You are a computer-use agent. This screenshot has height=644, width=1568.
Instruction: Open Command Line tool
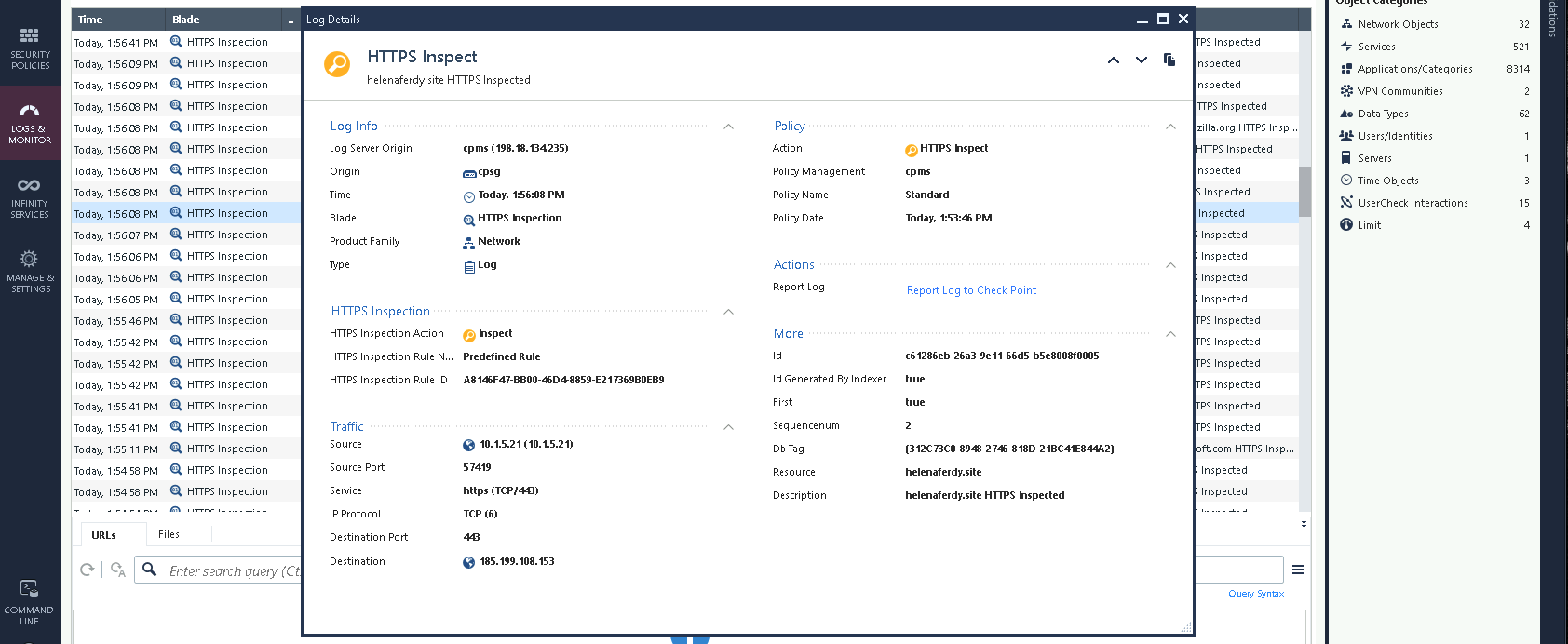(30, 602)
